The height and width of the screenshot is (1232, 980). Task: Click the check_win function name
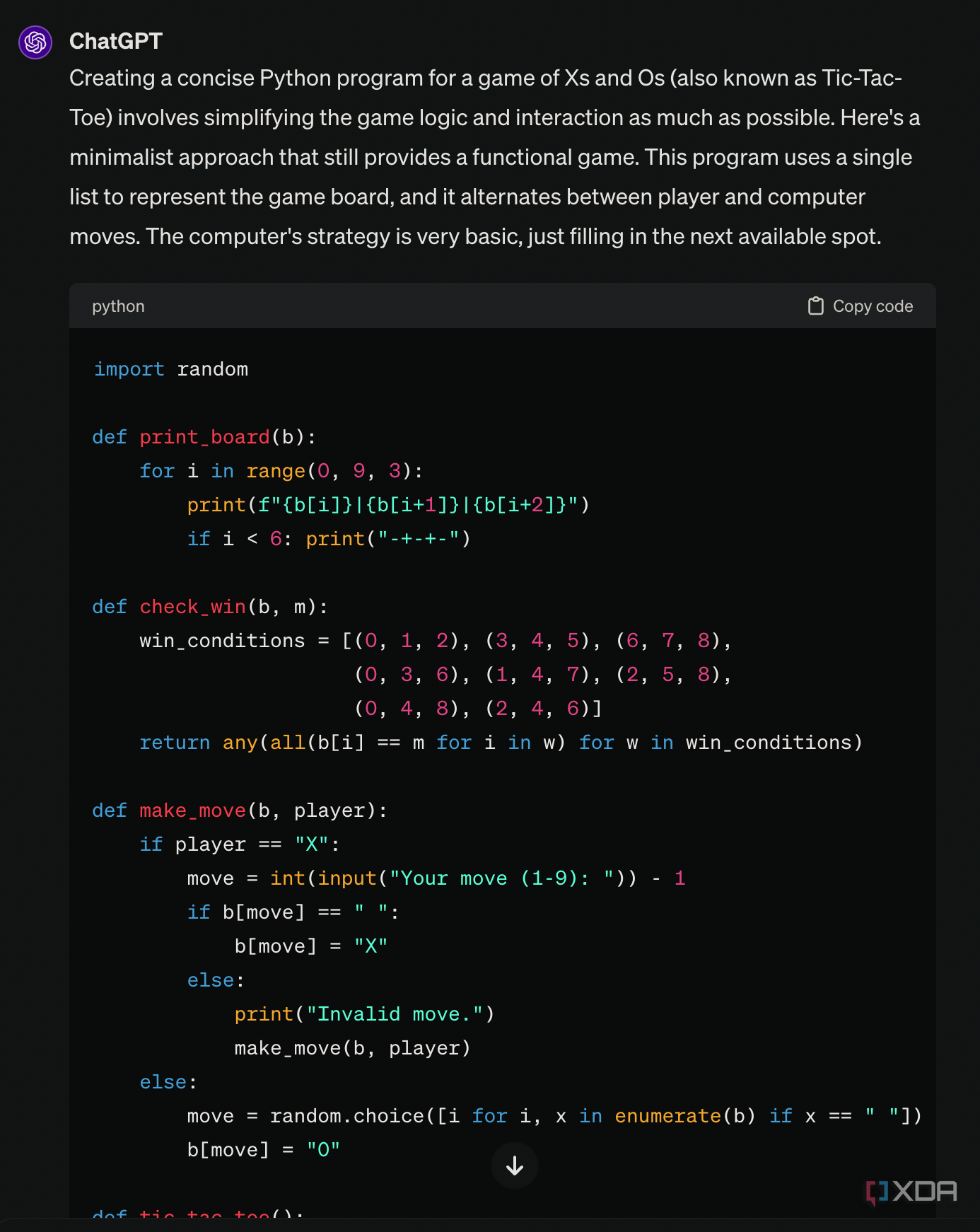[x=192, y=607]
